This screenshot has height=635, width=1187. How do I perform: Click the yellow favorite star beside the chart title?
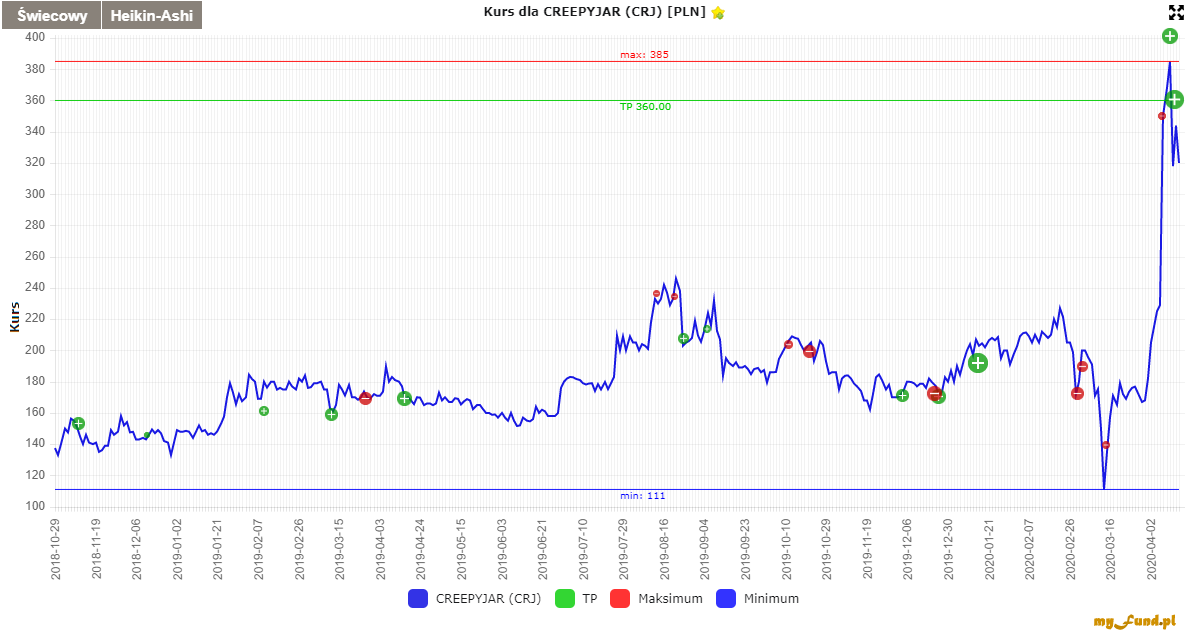coord(718,13)
